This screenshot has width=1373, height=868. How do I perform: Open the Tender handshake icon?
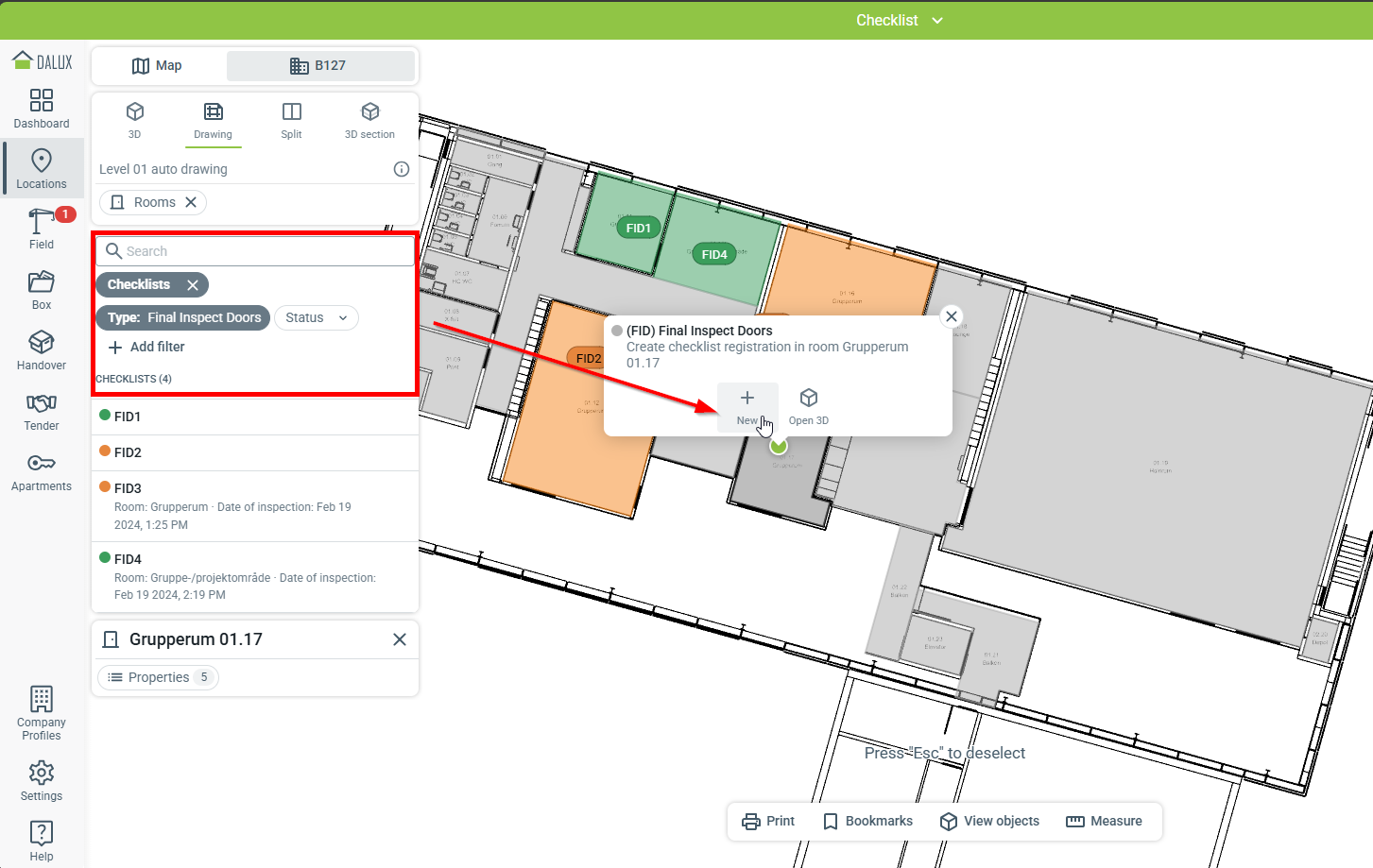(42, 411)
